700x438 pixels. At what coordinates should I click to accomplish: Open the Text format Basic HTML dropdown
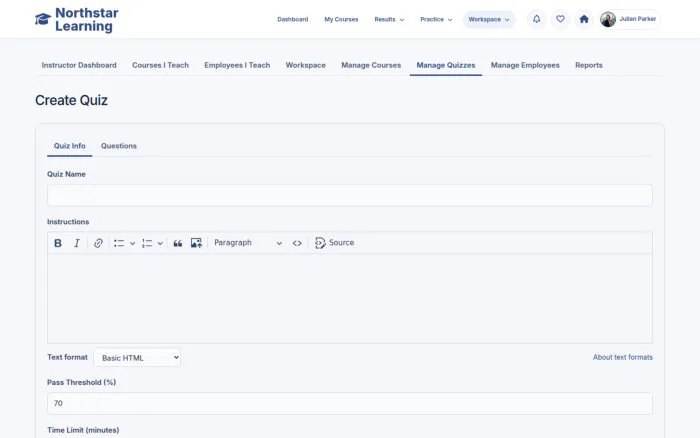click(x=137, y=358)
